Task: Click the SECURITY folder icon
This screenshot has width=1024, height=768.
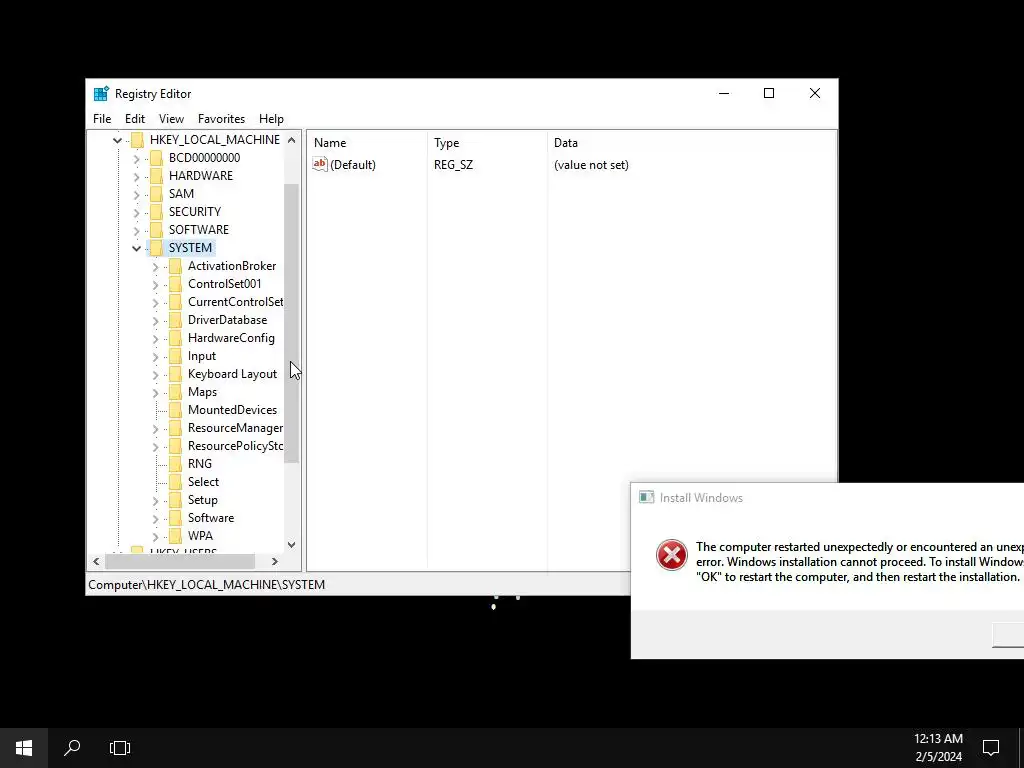Action: [x=156, y=212]
